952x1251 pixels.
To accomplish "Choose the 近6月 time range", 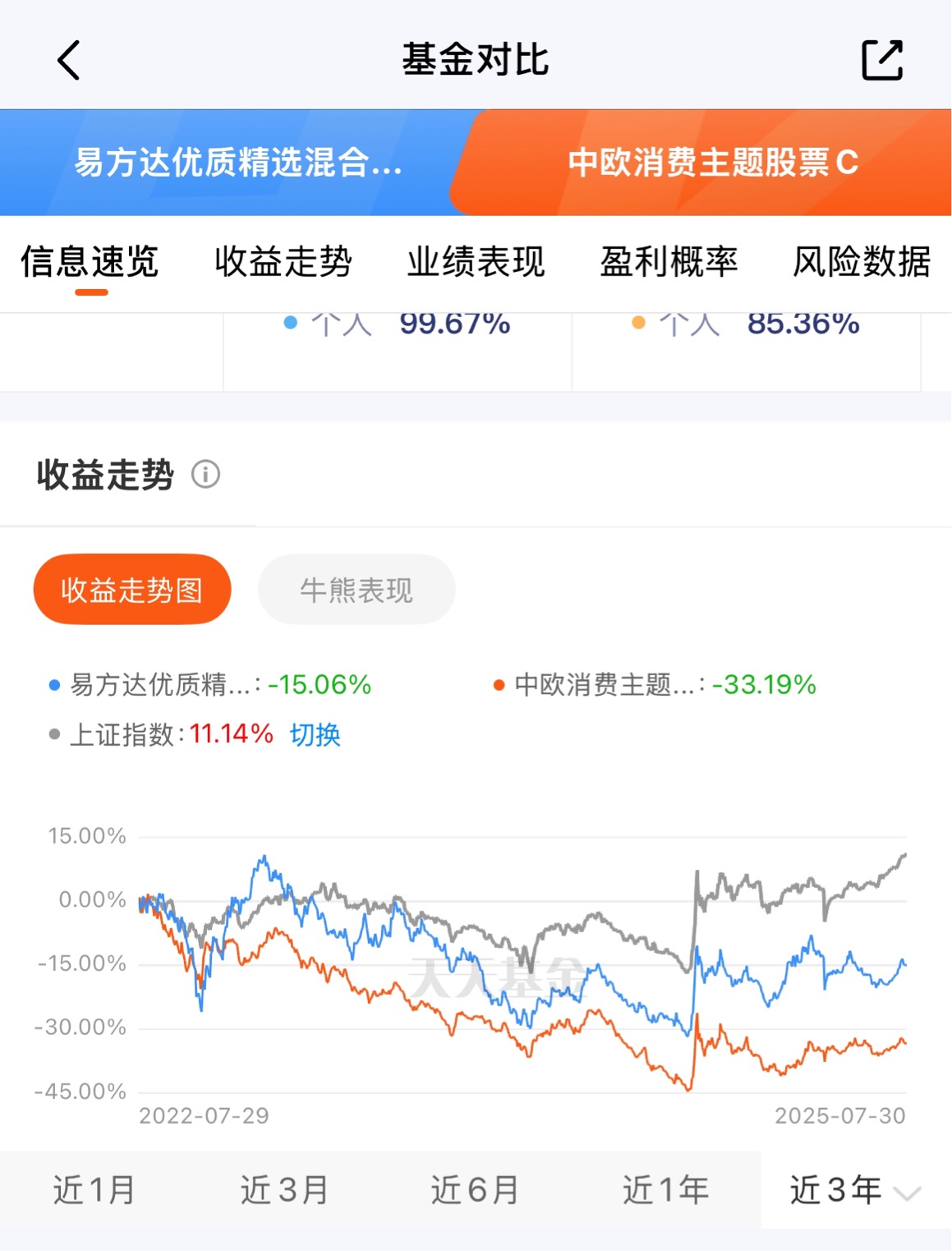I will (x=475, y=1189).
